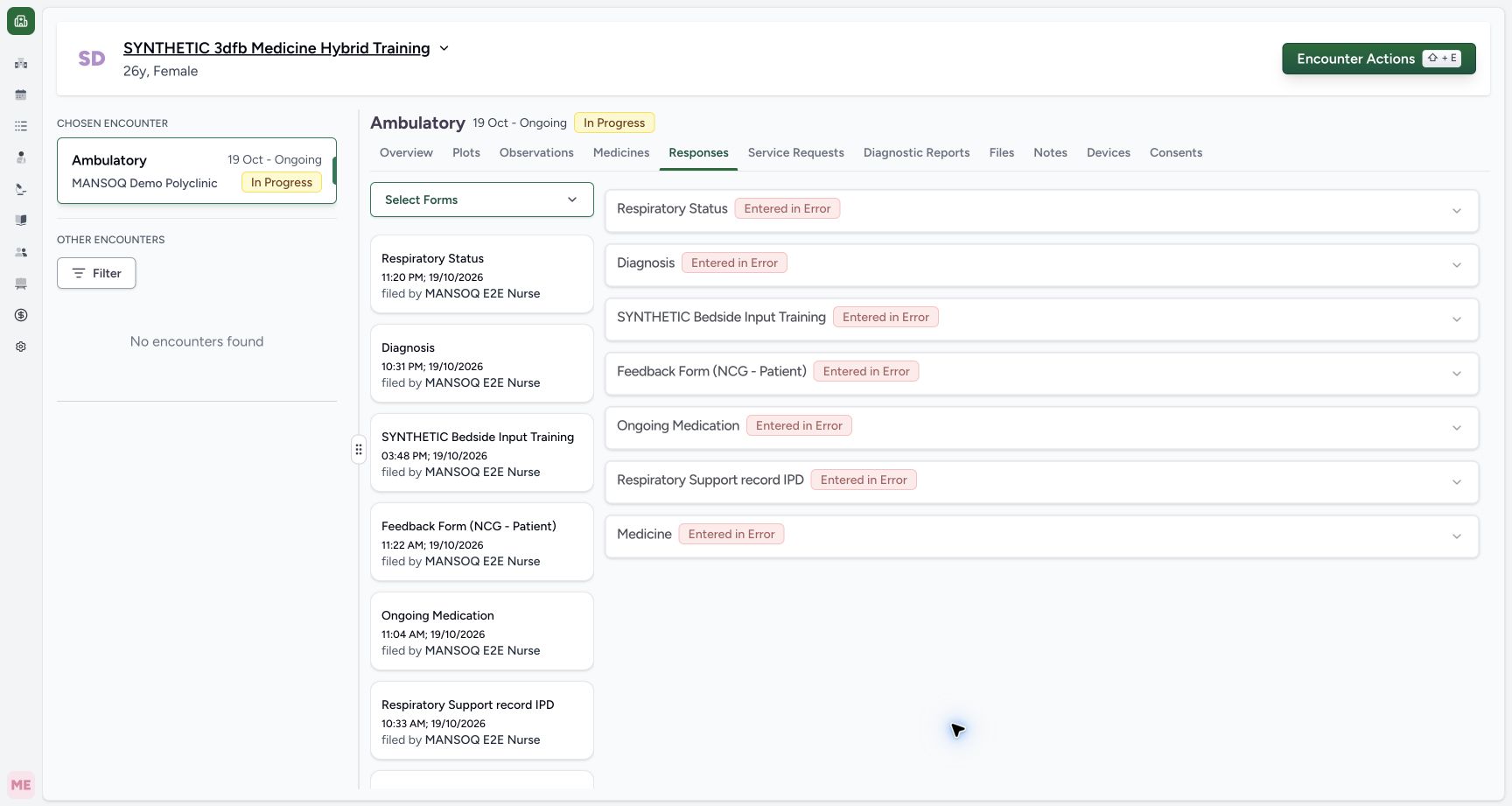Open the calendar appointments sidebar icon
The width and height of the screenshot is (1512, 806).
click(x=21, y=95)
